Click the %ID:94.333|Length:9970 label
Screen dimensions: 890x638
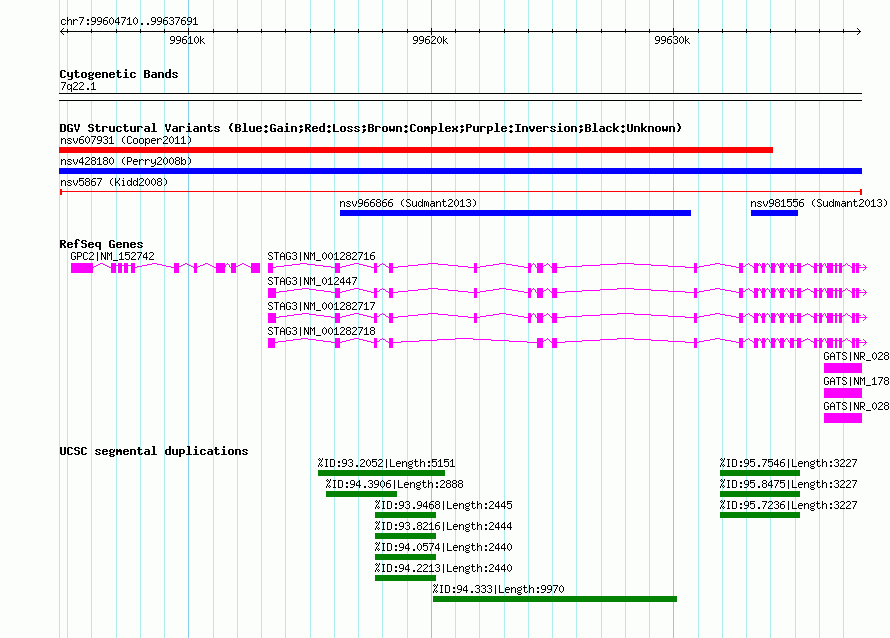pyautogui.click(x=498, y=589)
